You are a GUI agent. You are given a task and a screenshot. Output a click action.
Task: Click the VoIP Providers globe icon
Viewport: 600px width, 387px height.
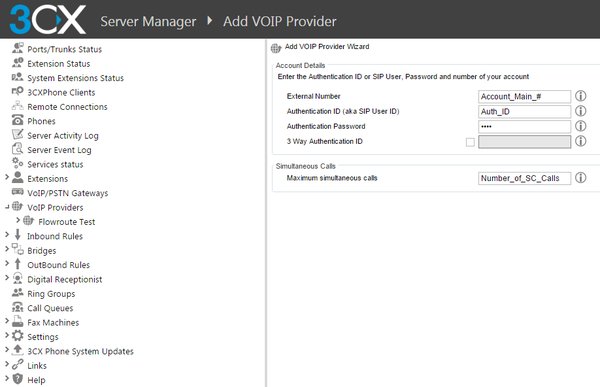(x=18, y=206)
